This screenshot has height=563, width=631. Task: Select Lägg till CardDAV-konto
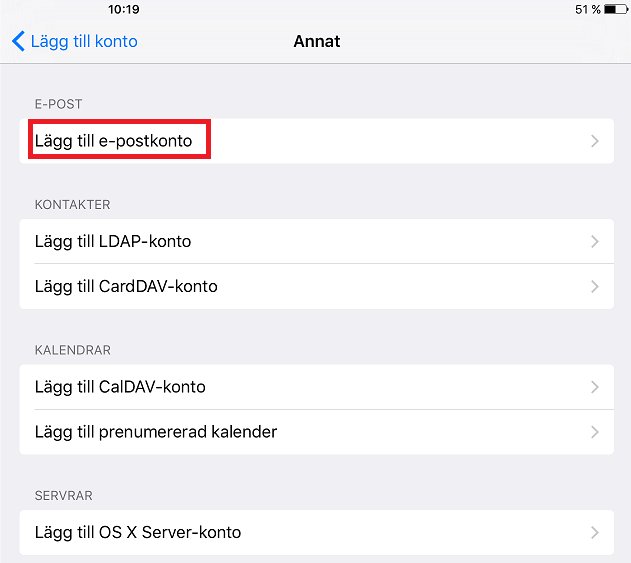(316, 287)
